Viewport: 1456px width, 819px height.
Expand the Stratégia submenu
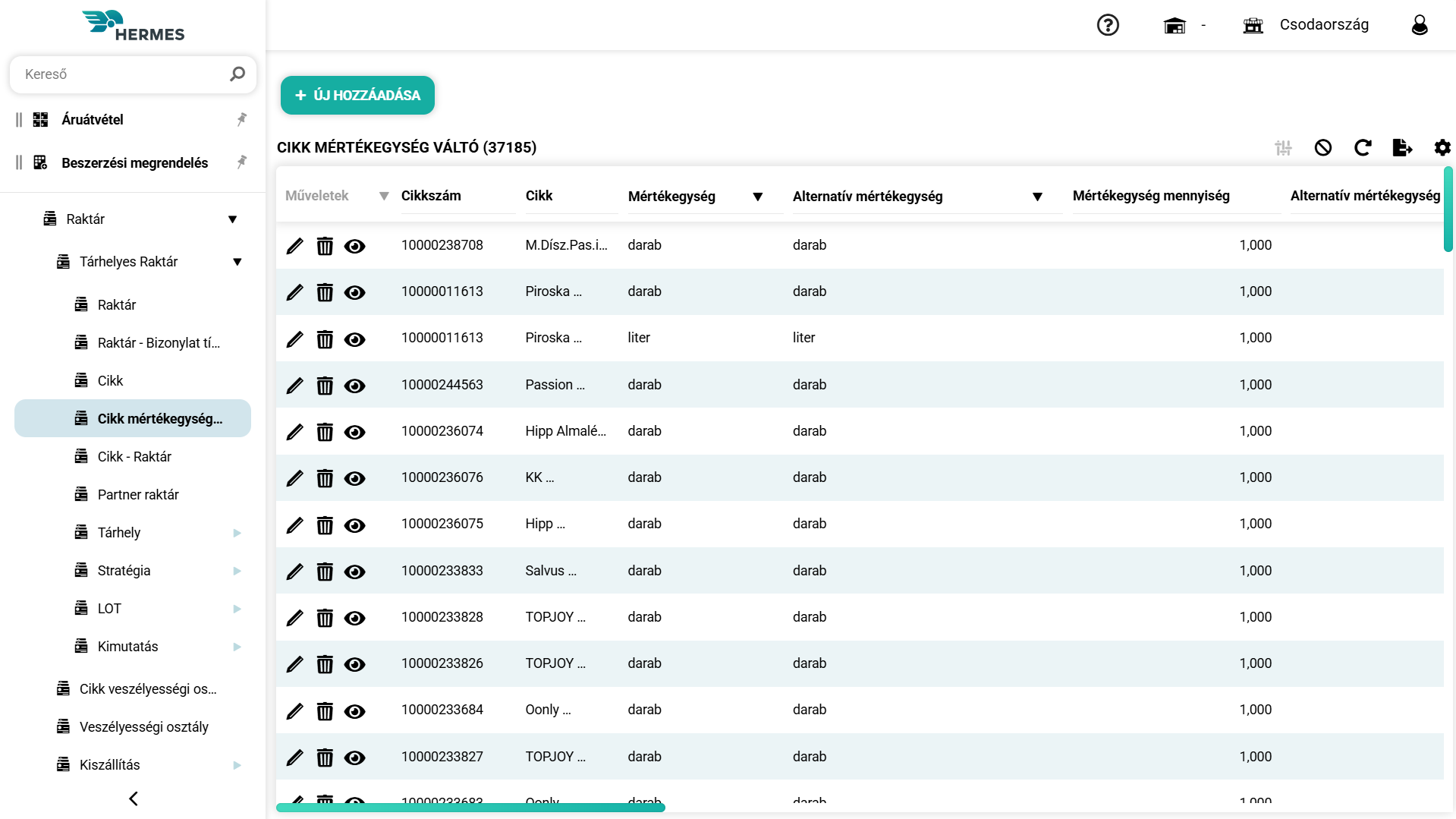(x=236, y=570)
